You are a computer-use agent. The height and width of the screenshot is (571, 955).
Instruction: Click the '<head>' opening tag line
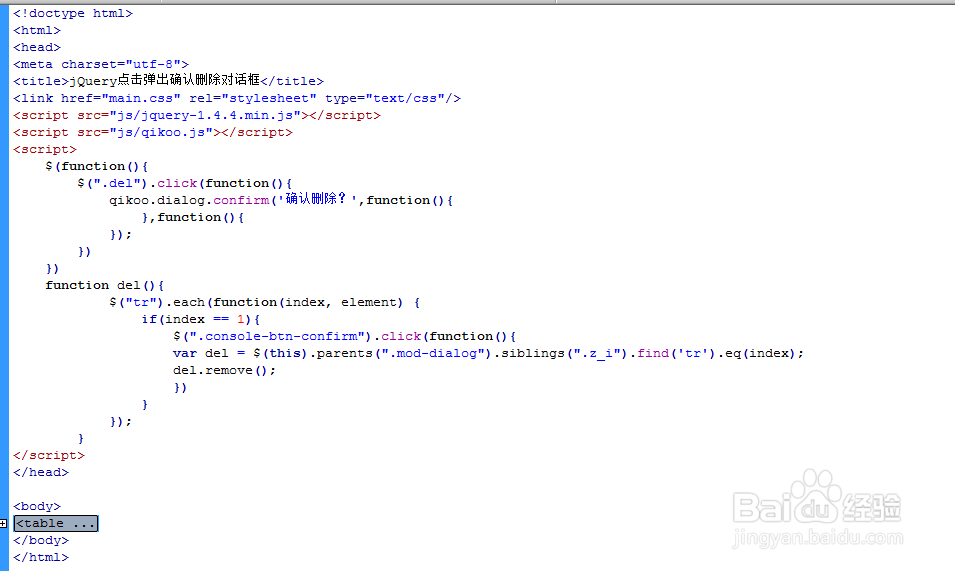(x=37, y=47)
